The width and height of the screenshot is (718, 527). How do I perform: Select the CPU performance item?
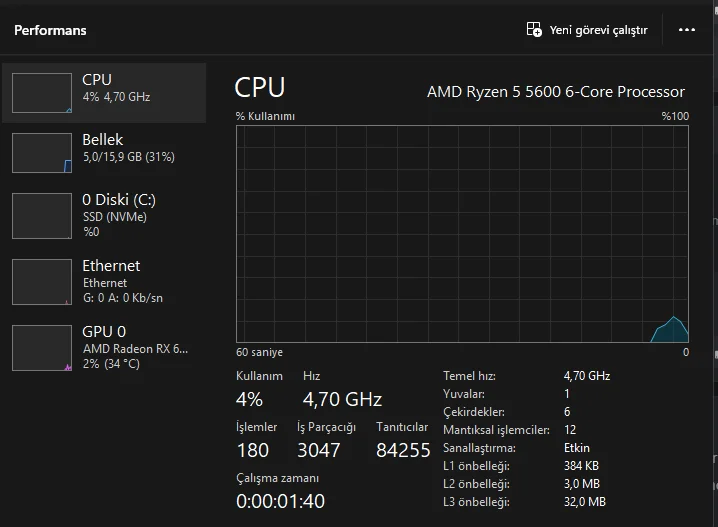110,88
